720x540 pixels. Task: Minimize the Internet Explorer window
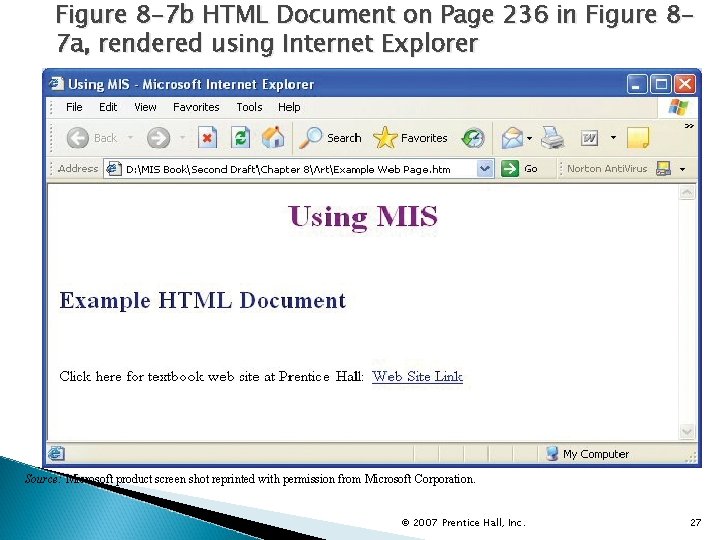pos(637,84)
